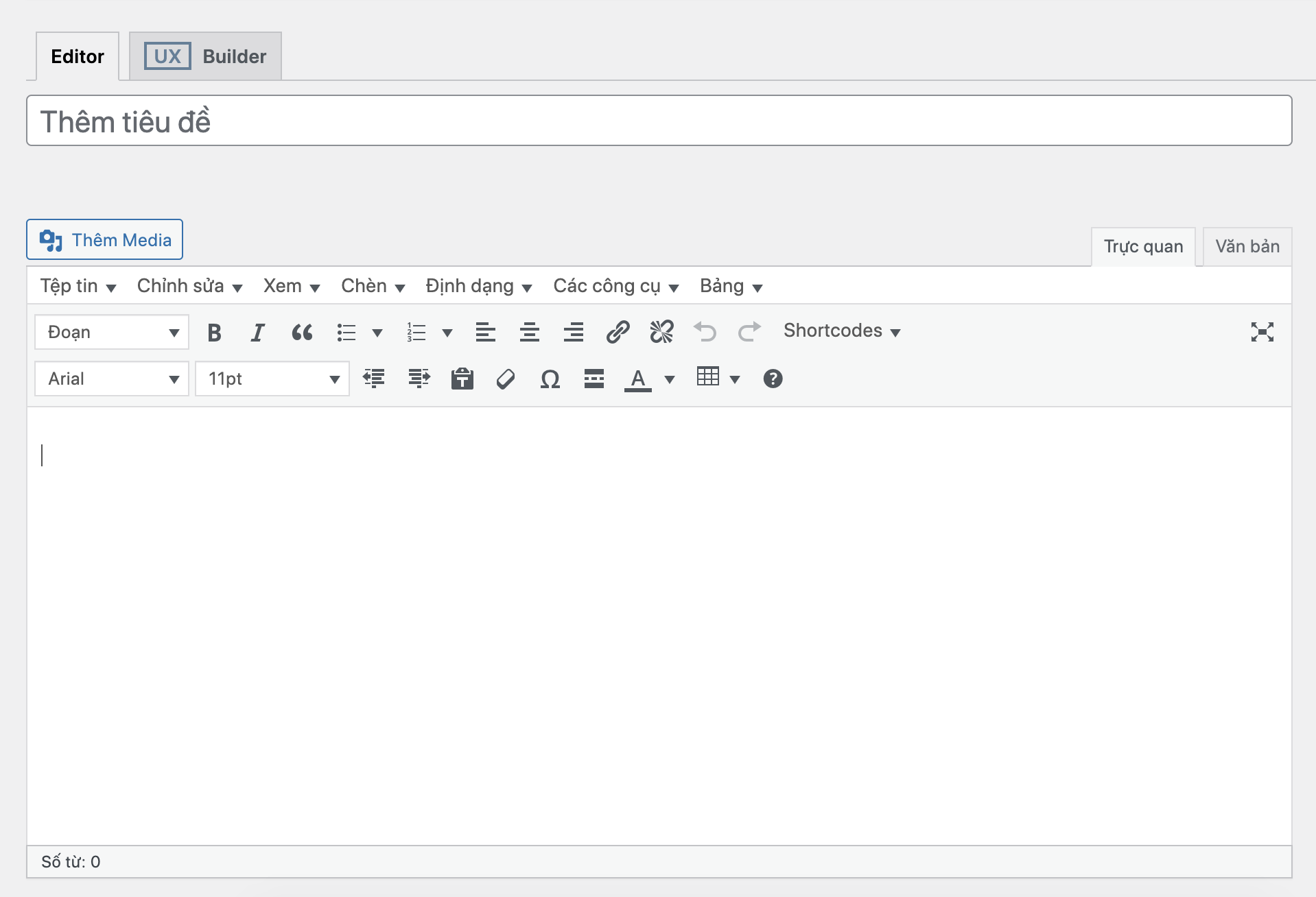Expand the 11pt font size dropdown

coord(272,379)
